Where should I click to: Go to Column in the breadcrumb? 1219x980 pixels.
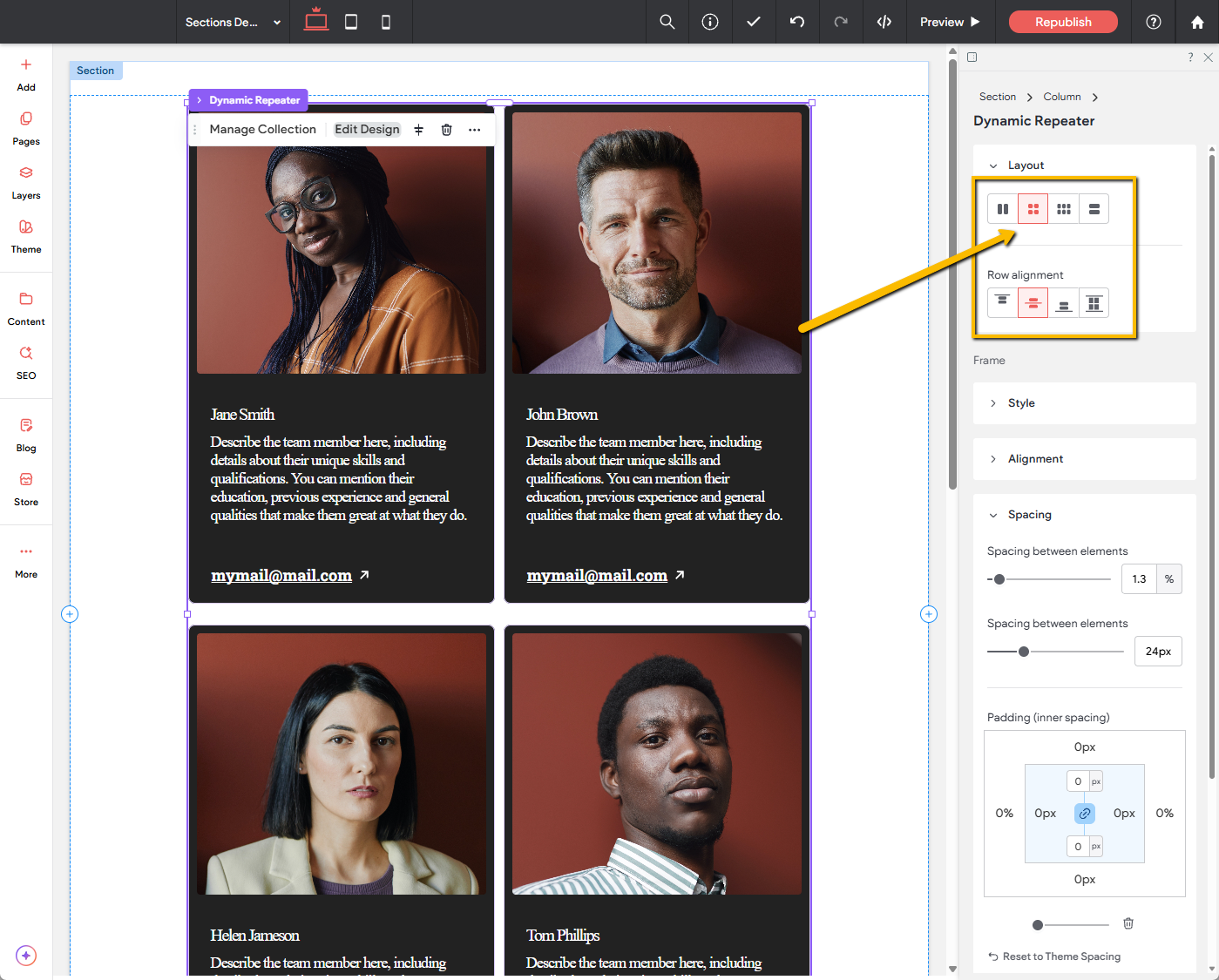coord(1062,97)
